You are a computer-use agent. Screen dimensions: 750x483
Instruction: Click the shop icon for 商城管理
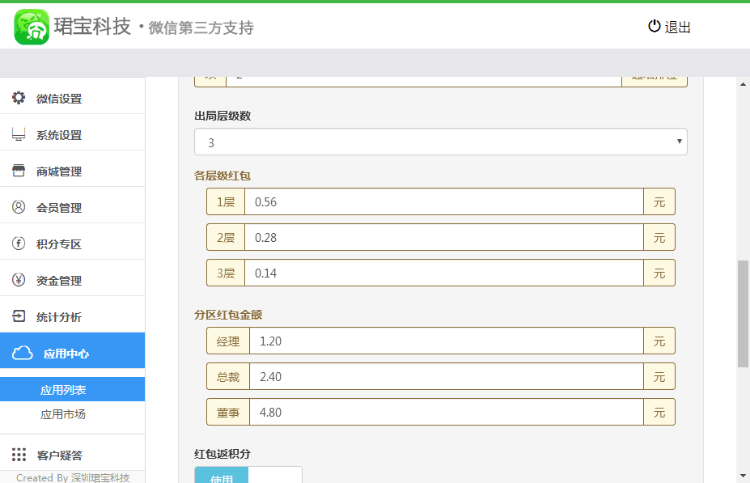(19, 171)
